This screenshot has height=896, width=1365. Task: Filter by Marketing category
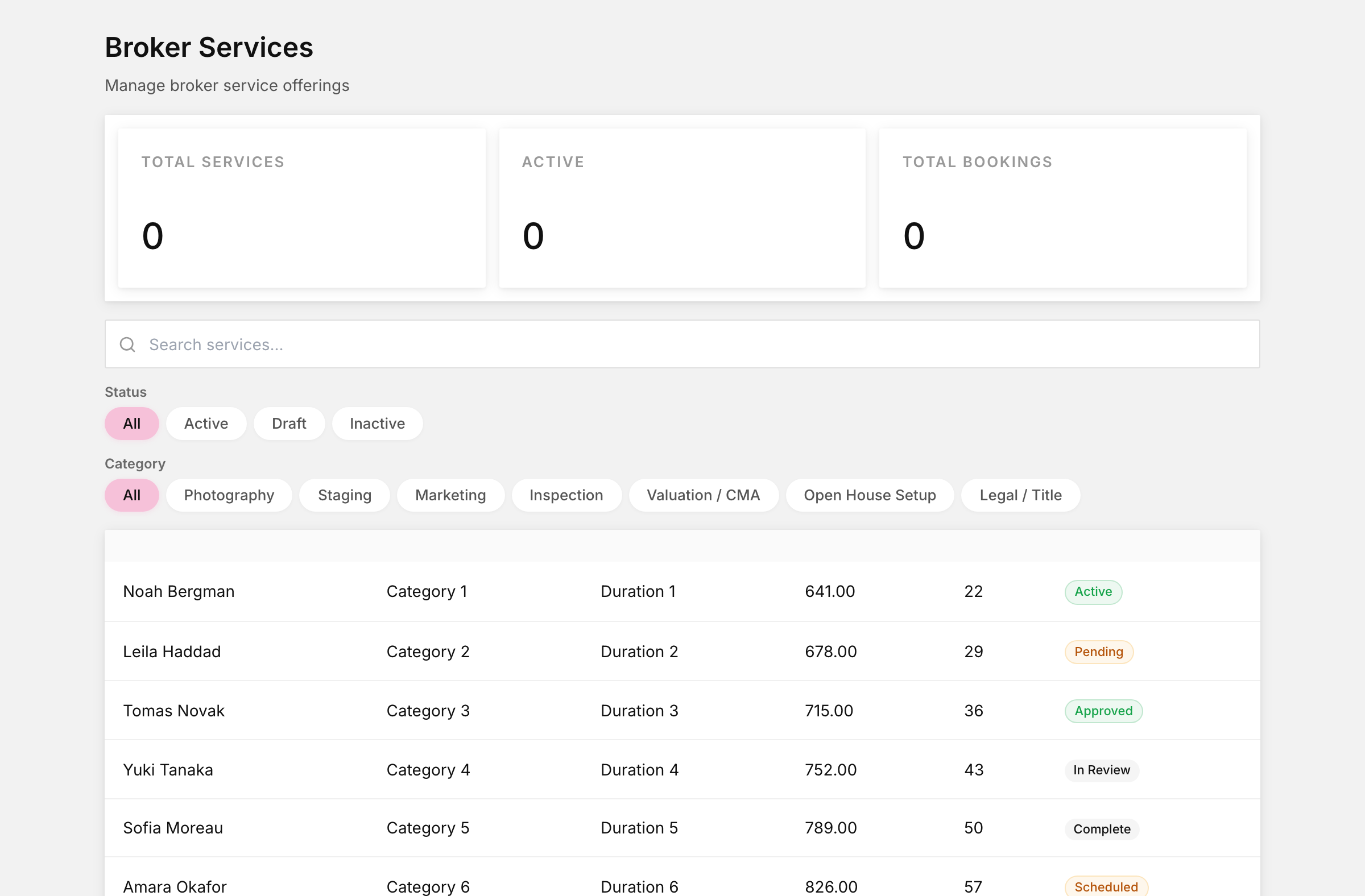450,495
